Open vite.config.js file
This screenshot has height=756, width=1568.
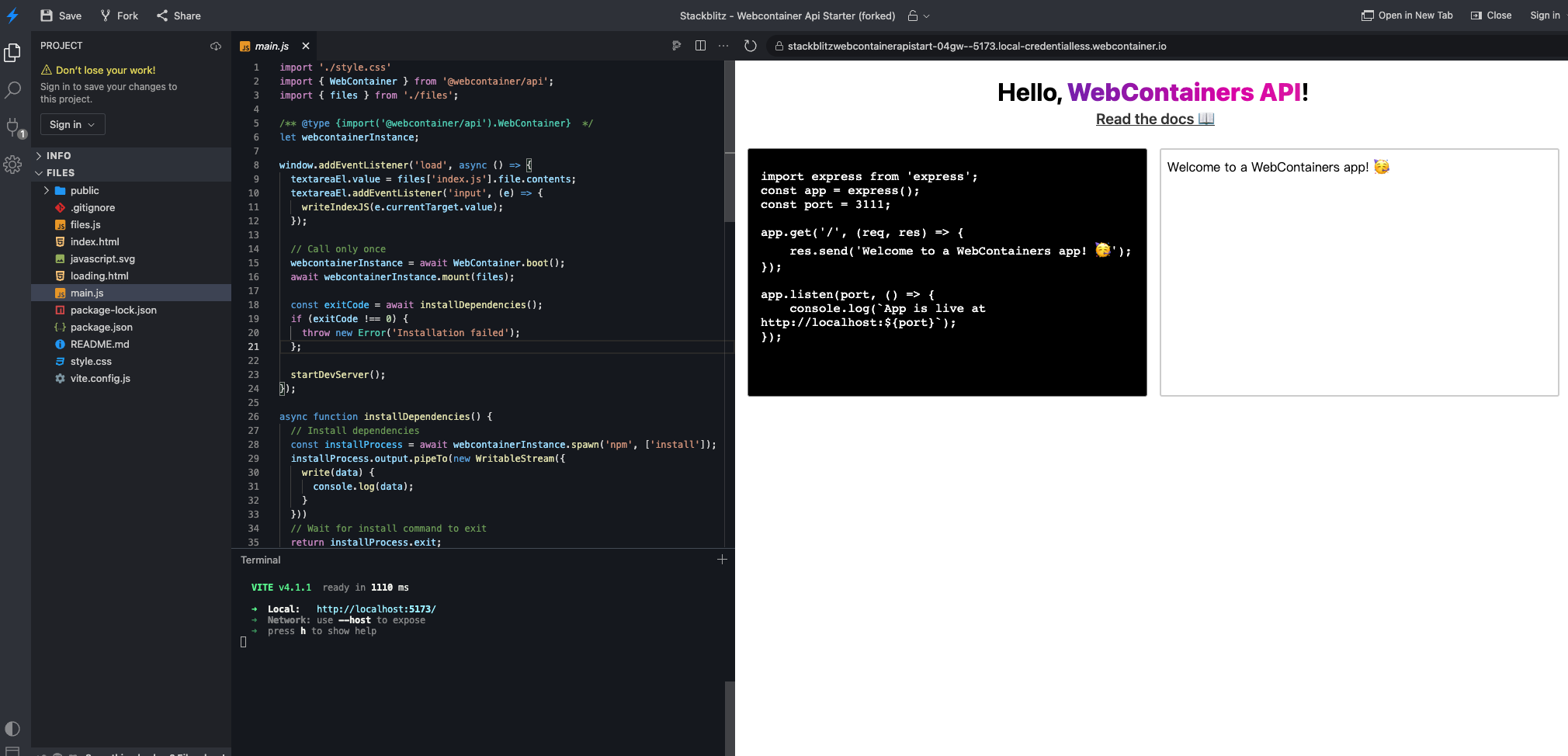tap(131, 378)
